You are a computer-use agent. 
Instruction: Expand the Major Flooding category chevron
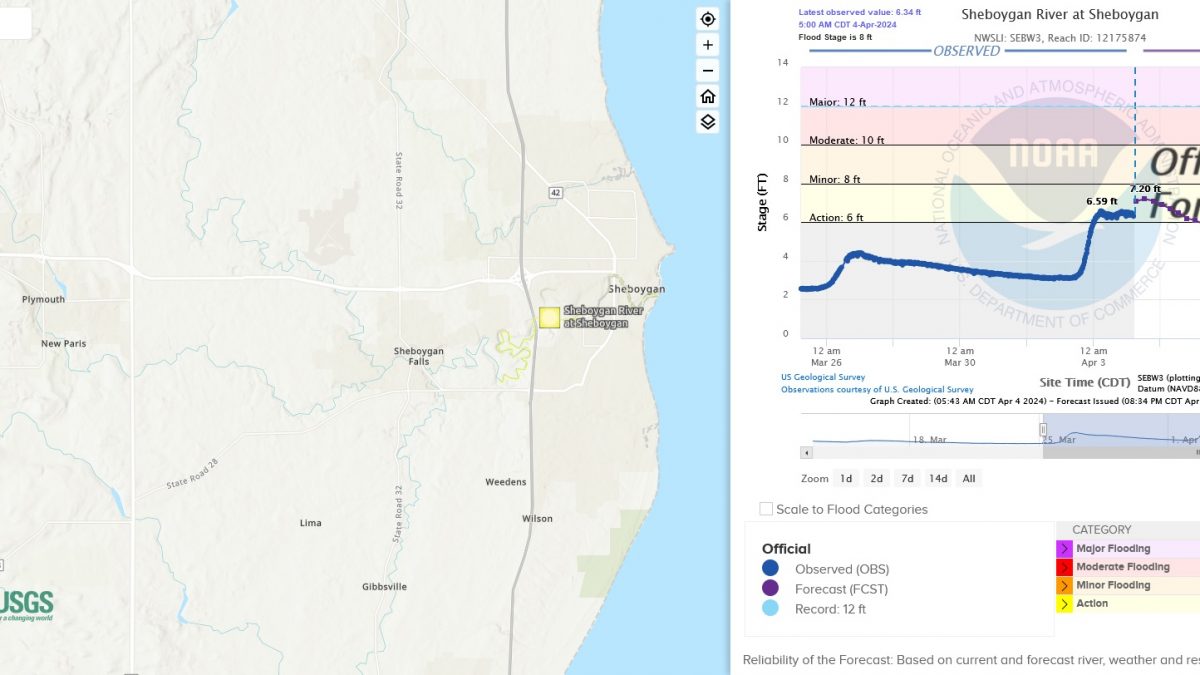[1064, 549]
